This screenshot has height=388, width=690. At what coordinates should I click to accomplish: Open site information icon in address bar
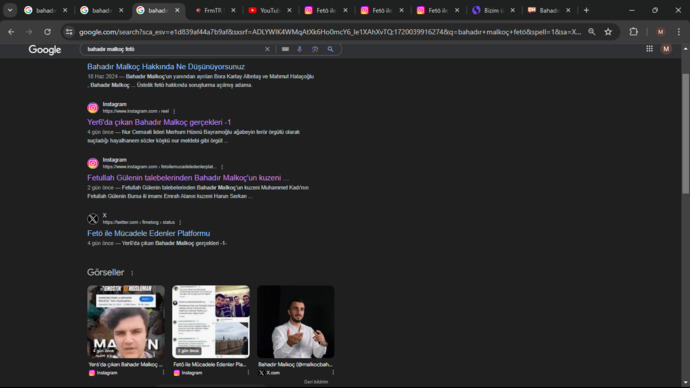tap(69, 32)
